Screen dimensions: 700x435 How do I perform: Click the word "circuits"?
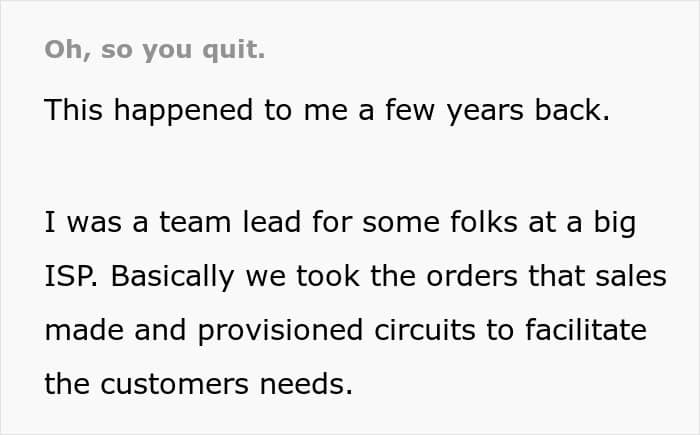[425, 330]
